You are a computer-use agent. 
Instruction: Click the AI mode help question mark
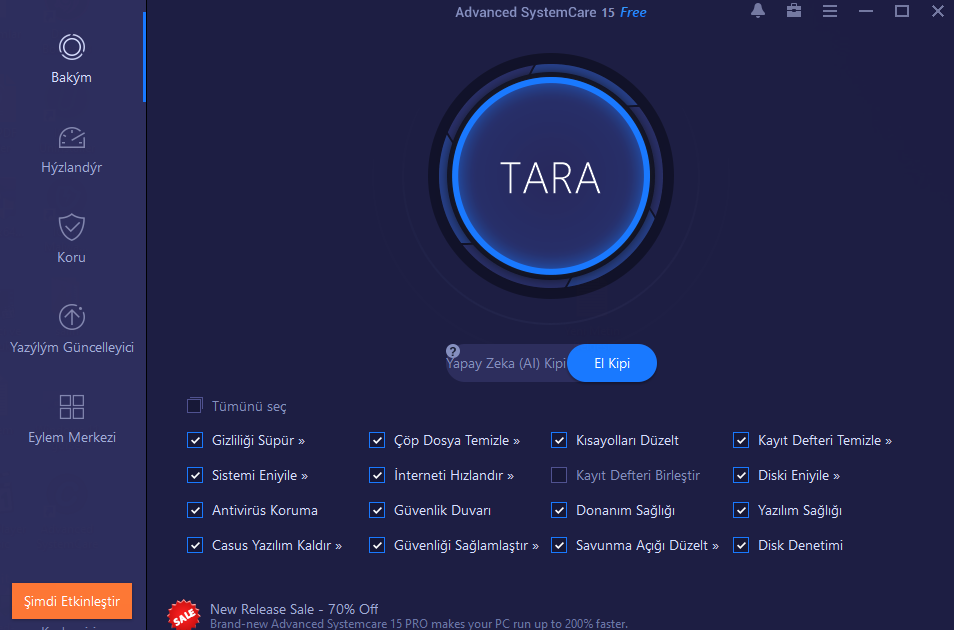click(x=453, y=351)
